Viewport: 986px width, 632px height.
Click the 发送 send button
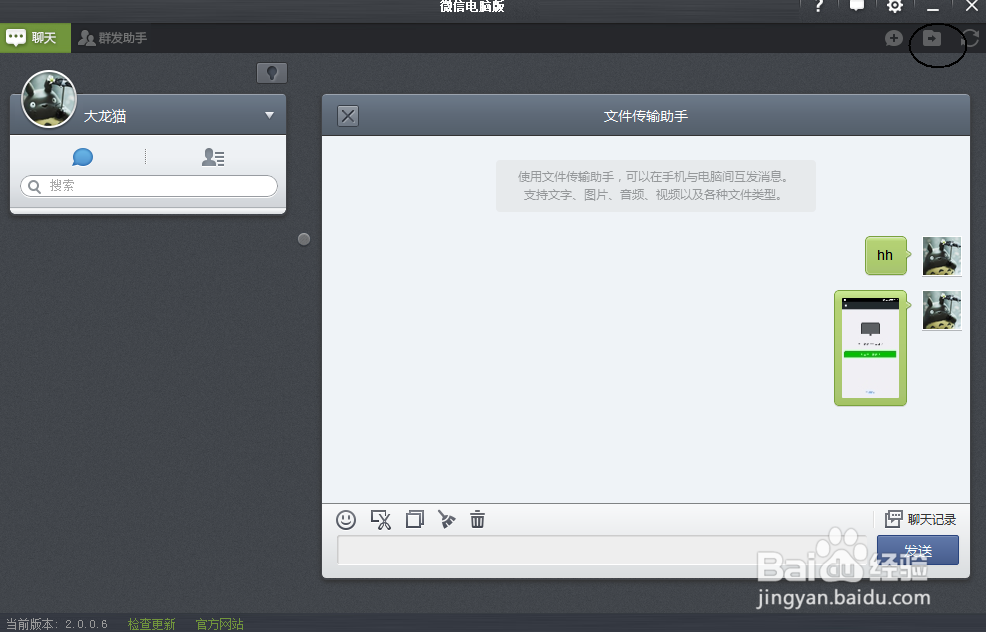pos(917,550)
